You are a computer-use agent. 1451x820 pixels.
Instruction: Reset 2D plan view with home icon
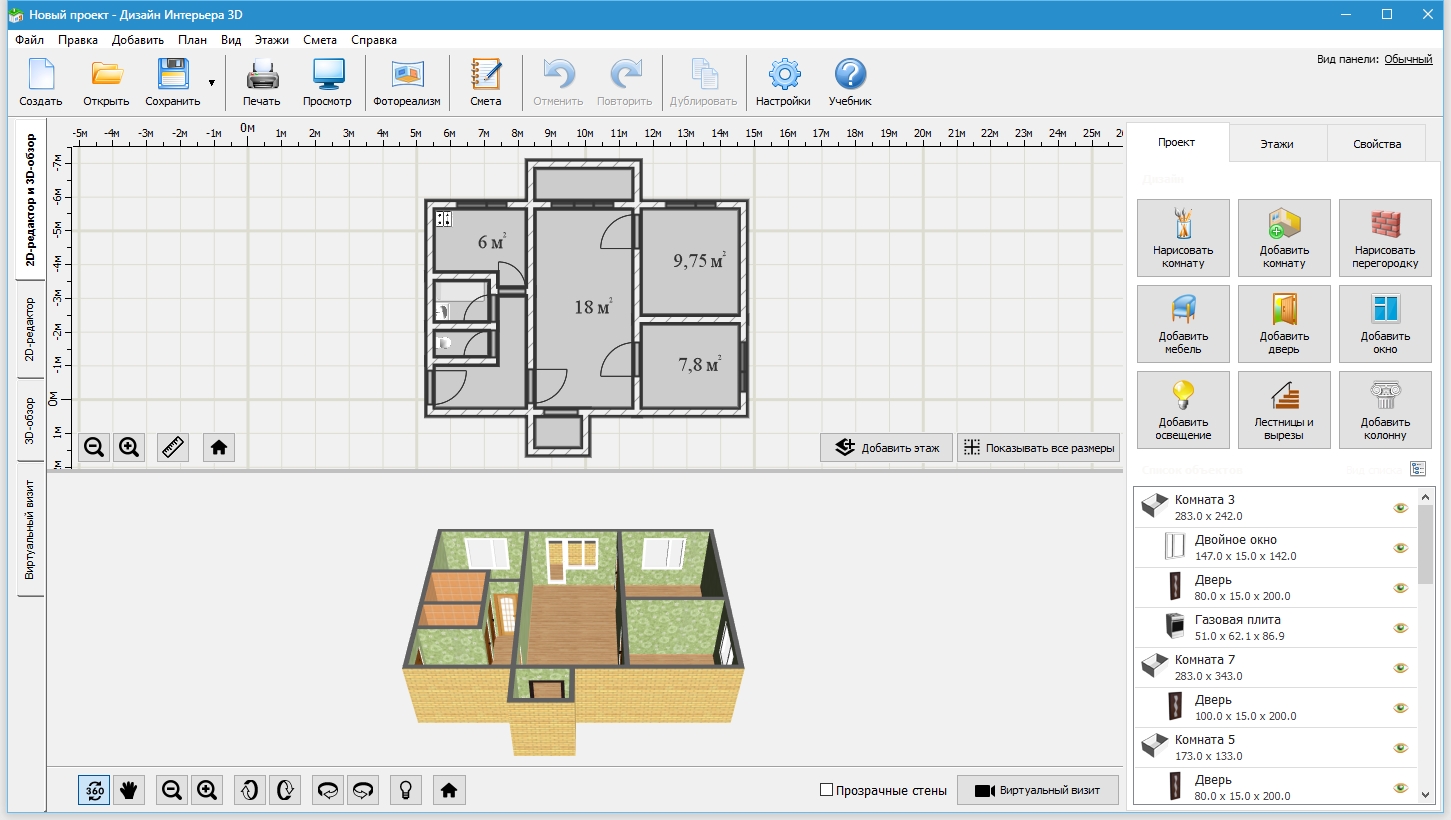(219, 447)
